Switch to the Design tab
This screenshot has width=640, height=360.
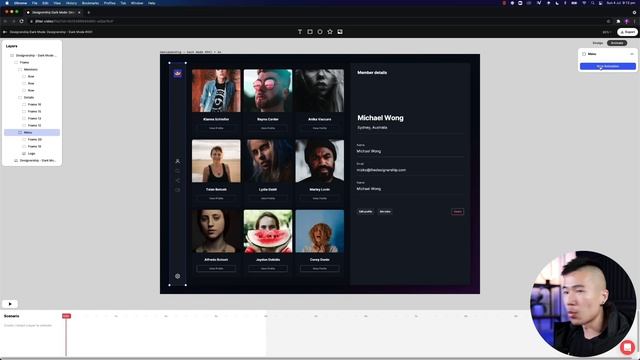598,43
